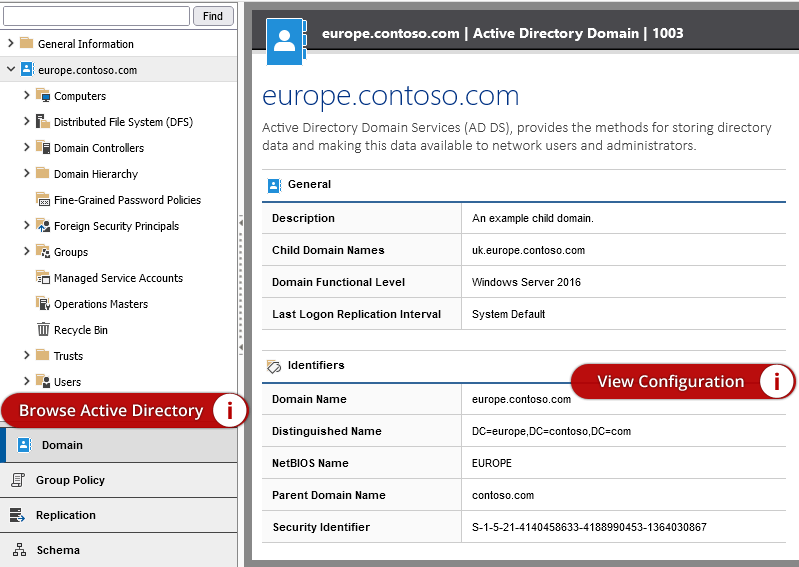Viewport: 799px width, 567px height.
Task: Click the 'EUROPE' NetBIOS name value
Action: (492, 463)
